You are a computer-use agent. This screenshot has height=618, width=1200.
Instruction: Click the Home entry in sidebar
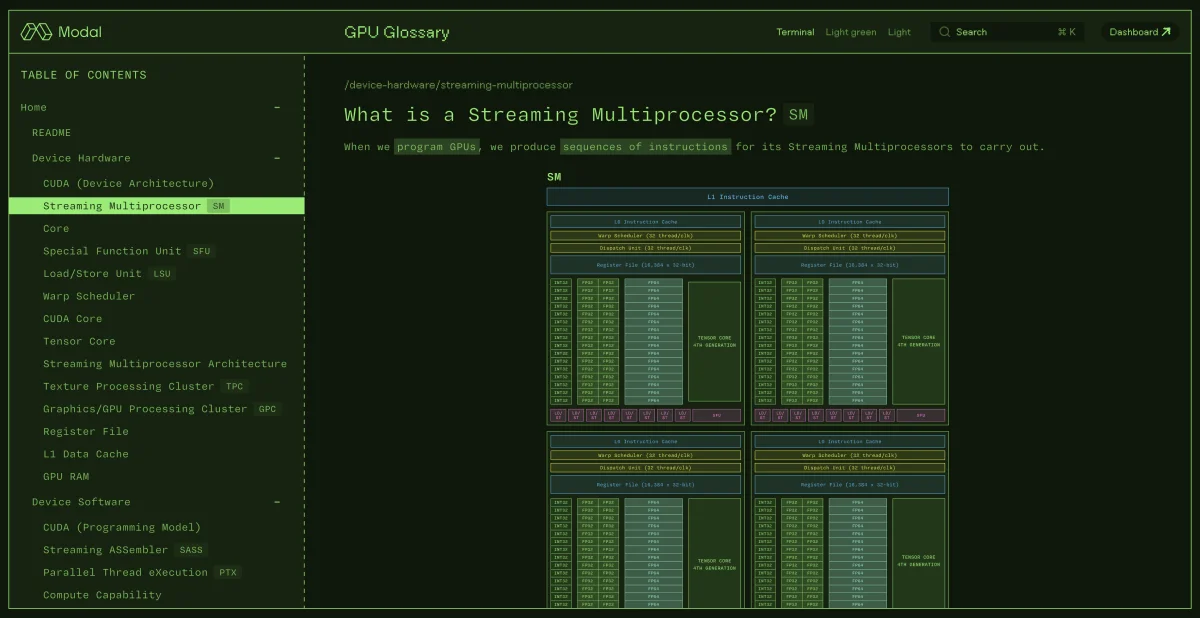33,107
